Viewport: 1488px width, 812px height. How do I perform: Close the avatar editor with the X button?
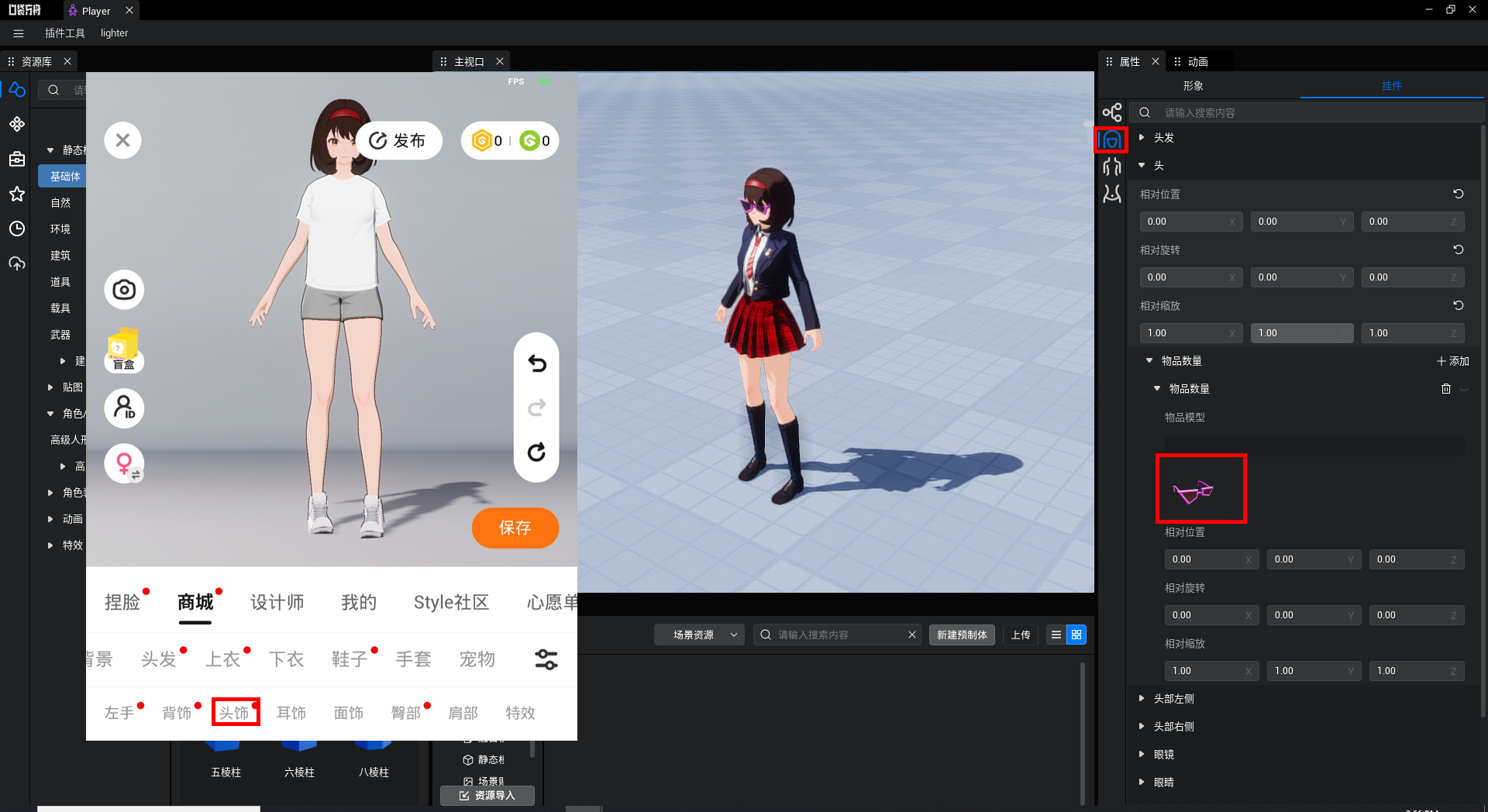pyautogui.click(x=123, y=140)
